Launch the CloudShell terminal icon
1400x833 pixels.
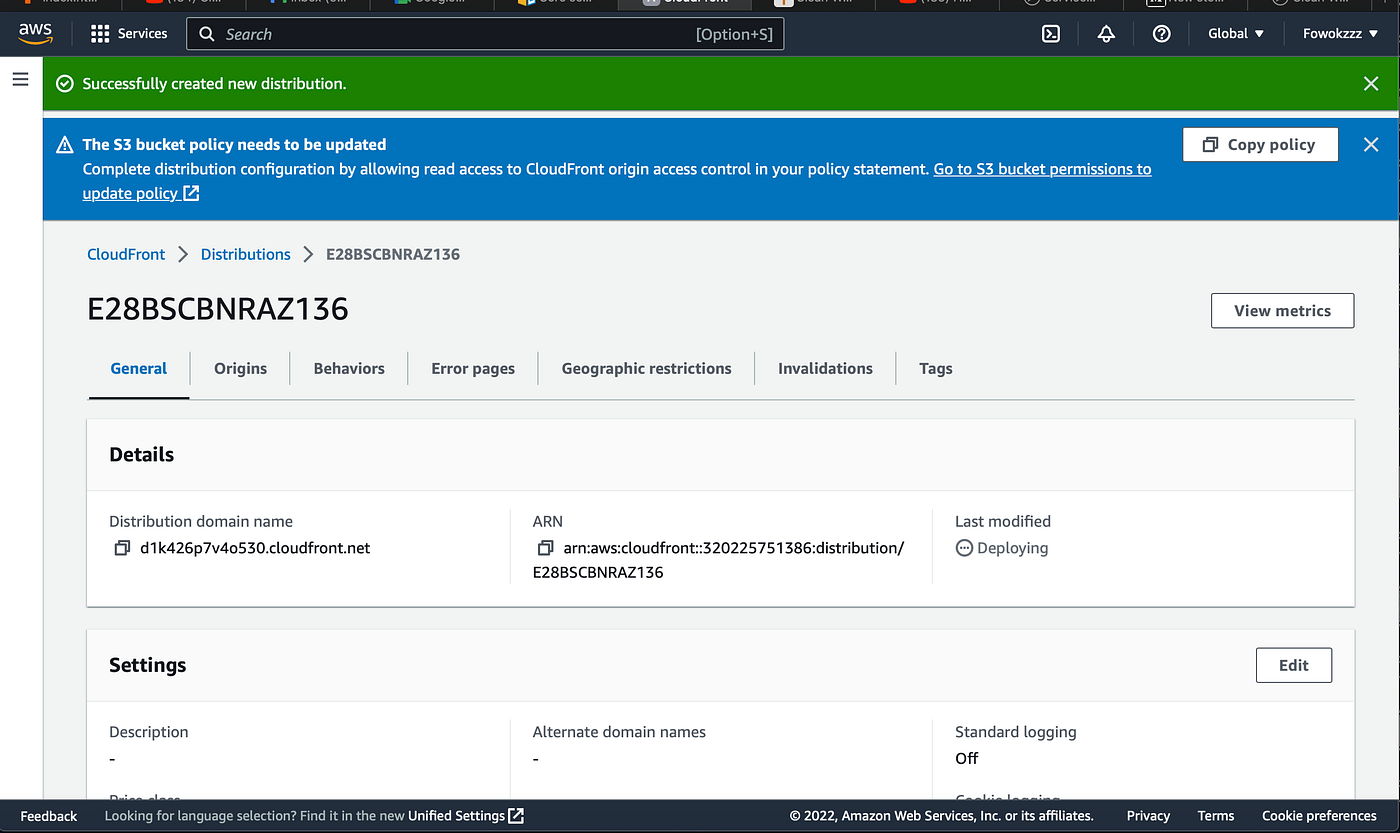click(x=1051, y=34)
